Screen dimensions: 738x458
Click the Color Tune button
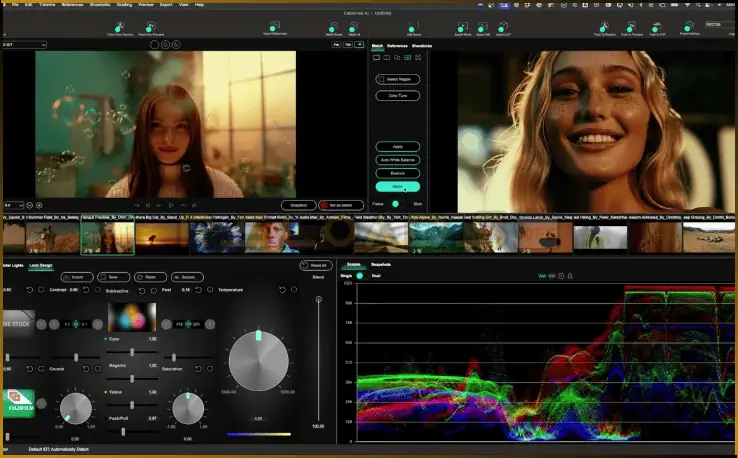(x=398, y=96)
